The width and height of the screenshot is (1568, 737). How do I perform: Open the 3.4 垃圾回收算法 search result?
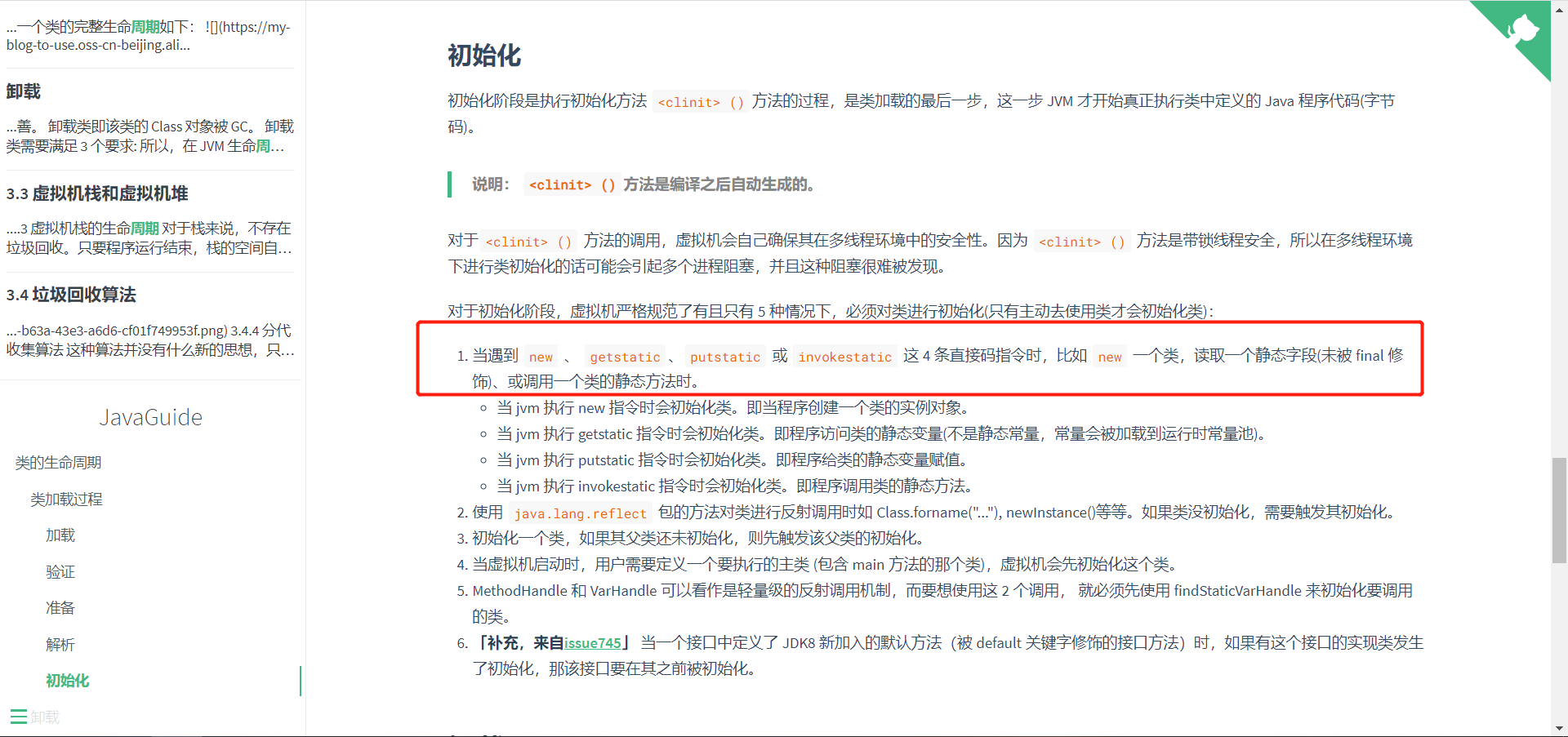(x=71, y=295)
